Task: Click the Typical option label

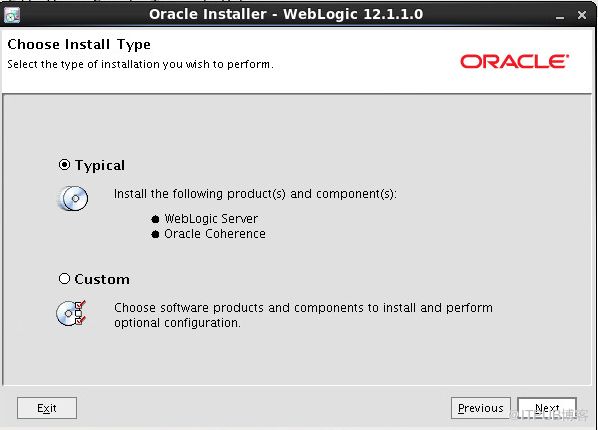Action: point(100,165)
